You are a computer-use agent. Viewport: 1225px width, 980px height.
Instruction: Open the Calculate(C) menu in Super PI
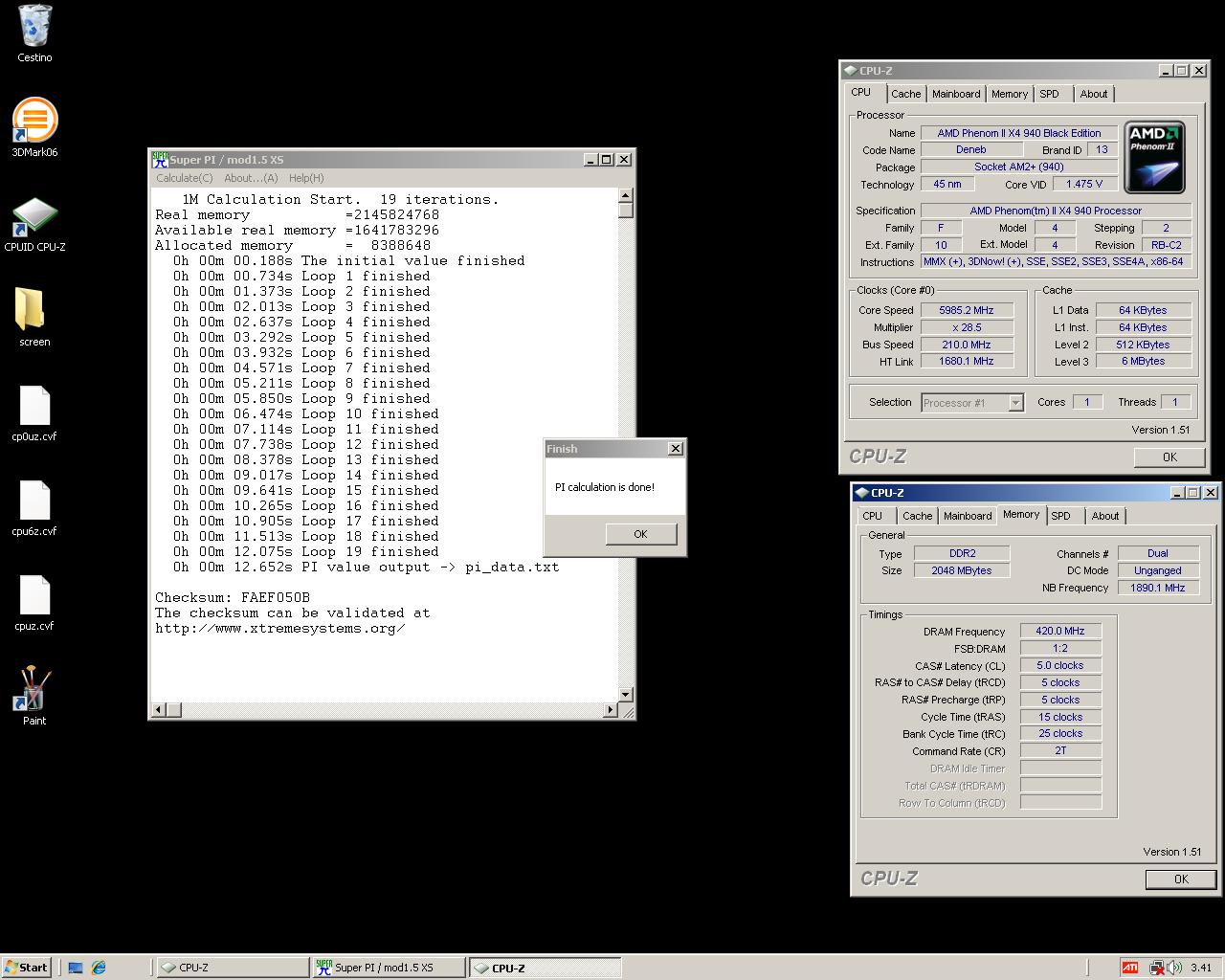point(185,178)
